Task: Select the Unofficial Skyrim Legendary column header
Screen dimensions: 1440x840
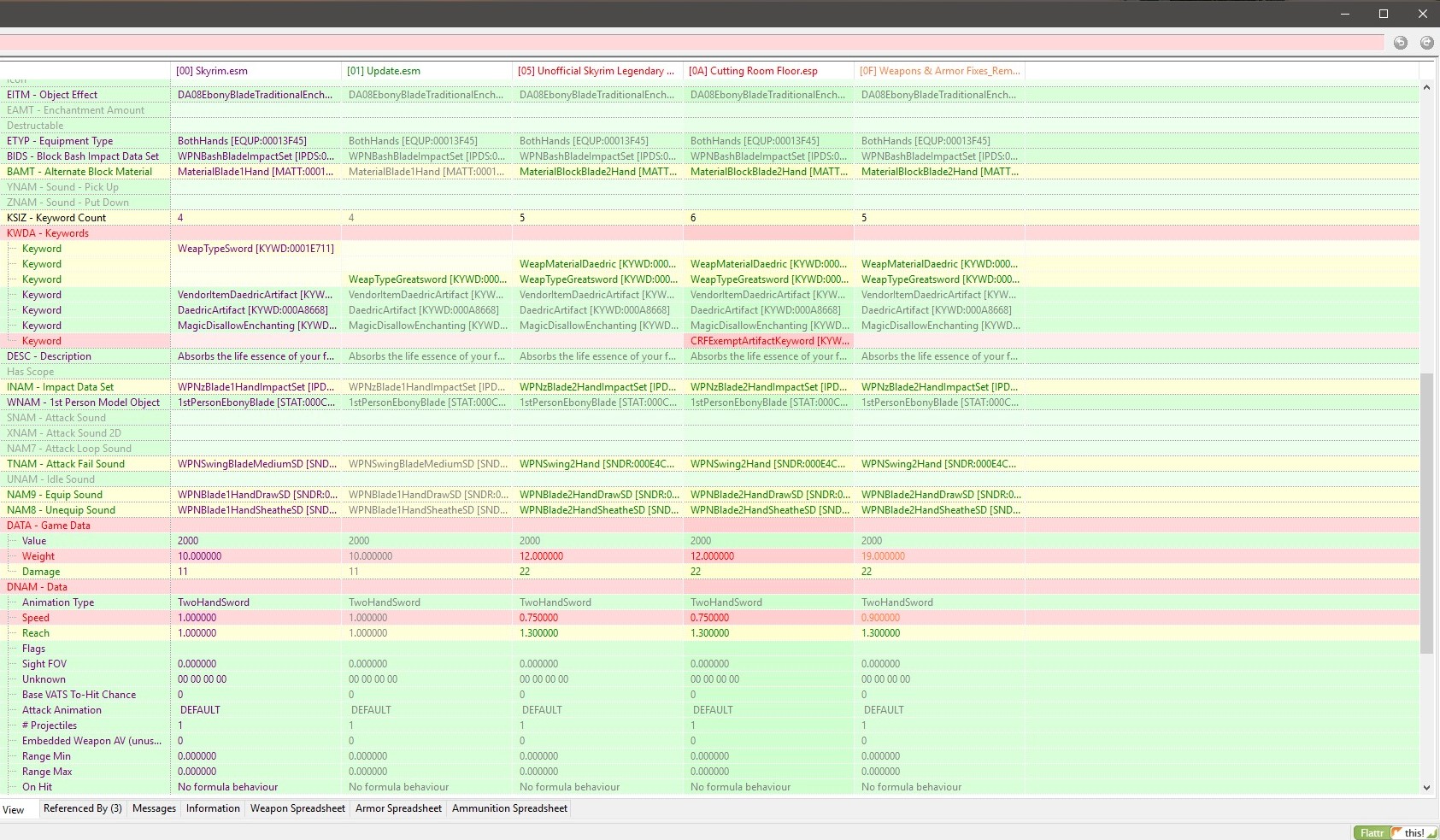Action: (598, 71)
